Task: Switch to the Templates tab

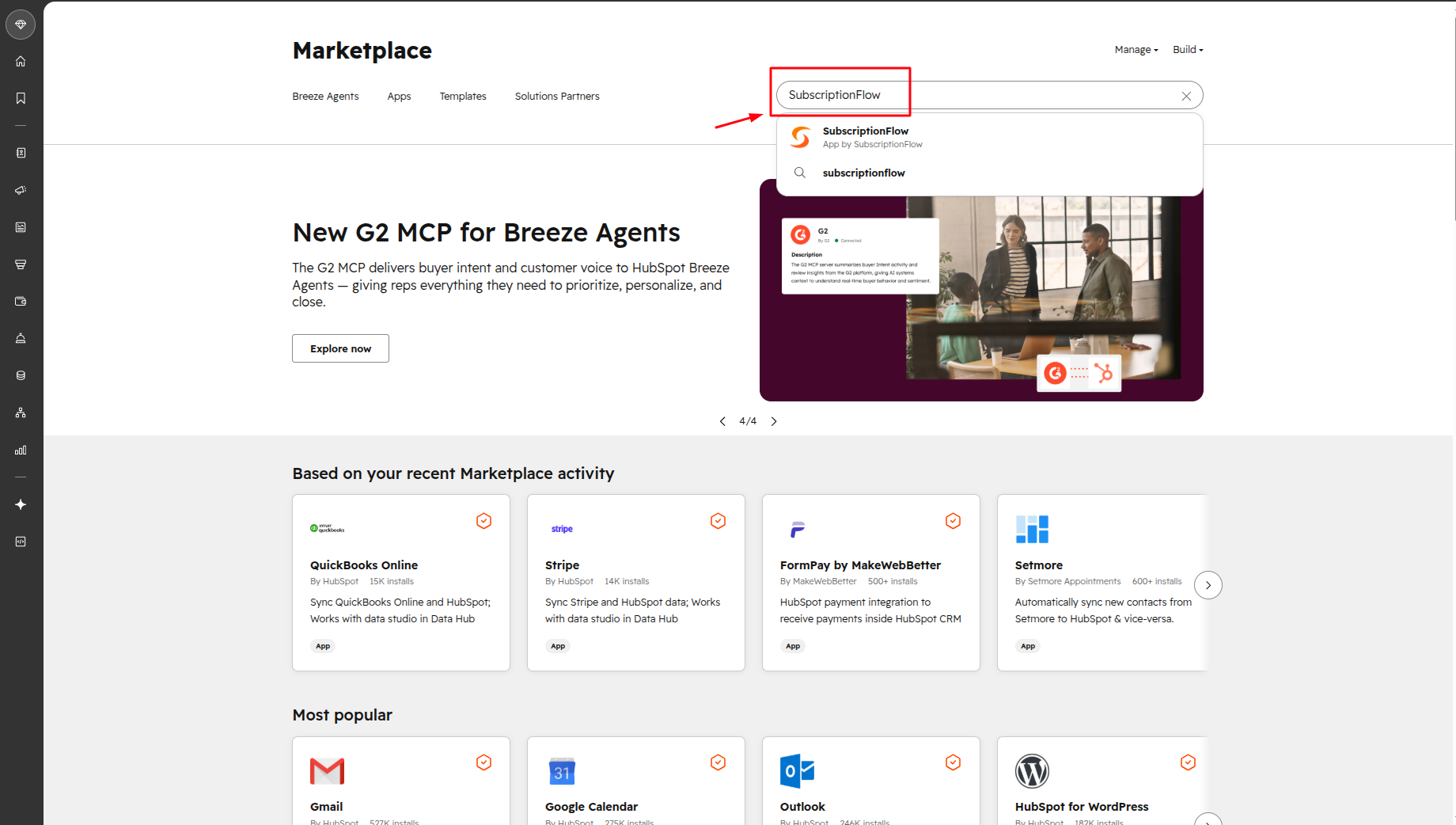Action: (463, 97)
